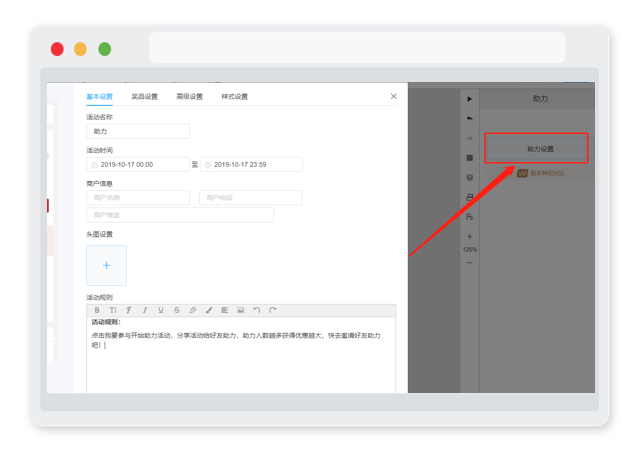This screenshot has width=640, height=450.
Task: Zoom in with the plus icon
Action: [469, 236]
